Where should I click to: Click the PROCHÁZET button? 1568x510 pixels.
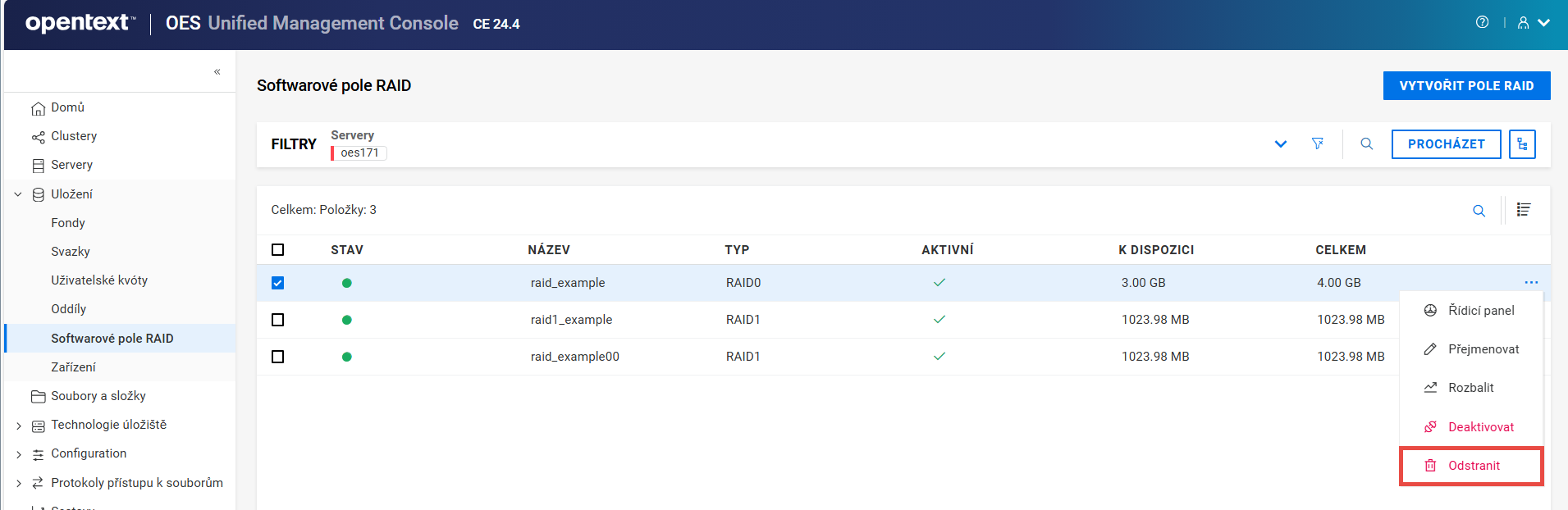pyautogui.click(x=1446, y=144)
